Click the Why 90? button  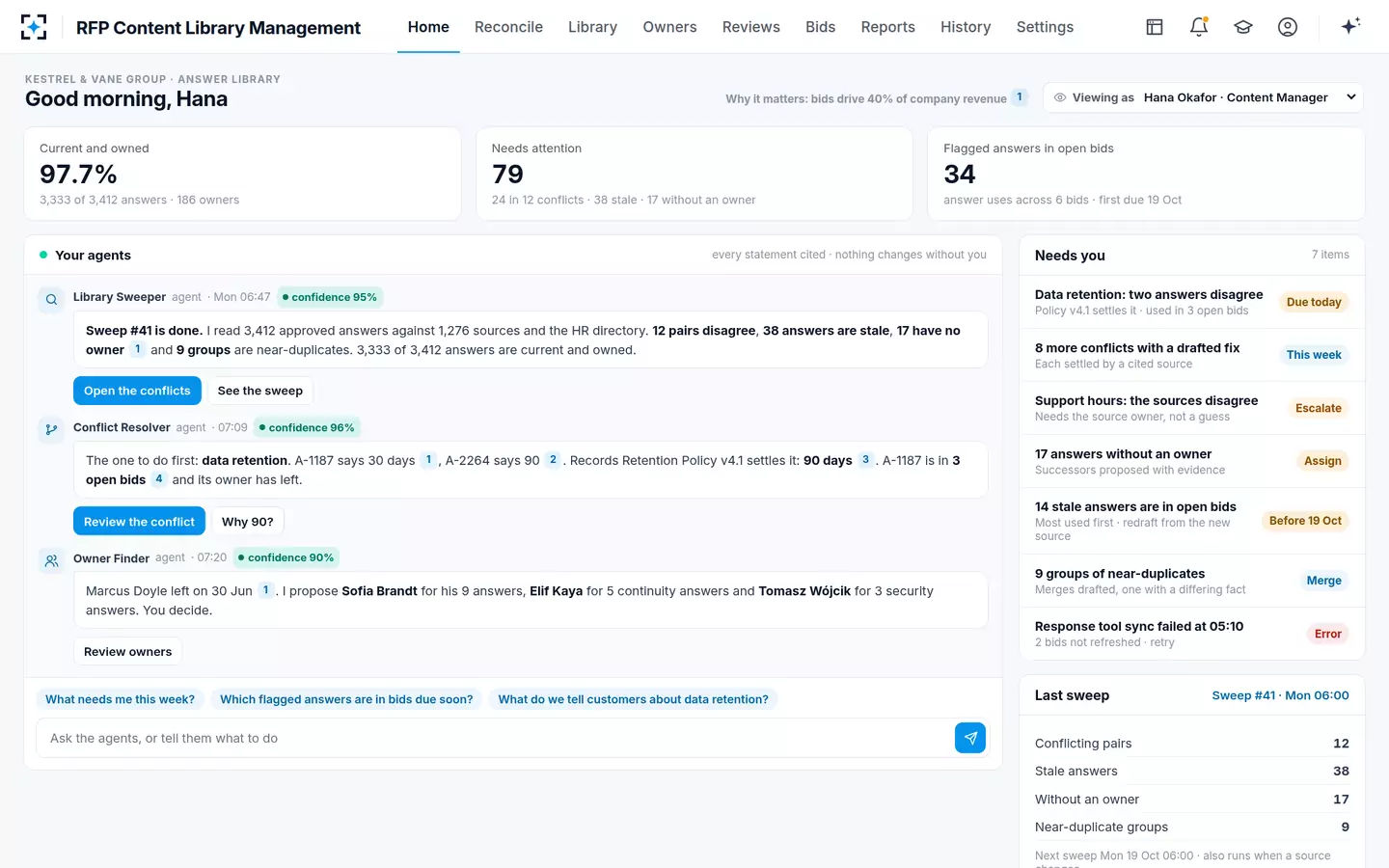(x=247, y=522)
